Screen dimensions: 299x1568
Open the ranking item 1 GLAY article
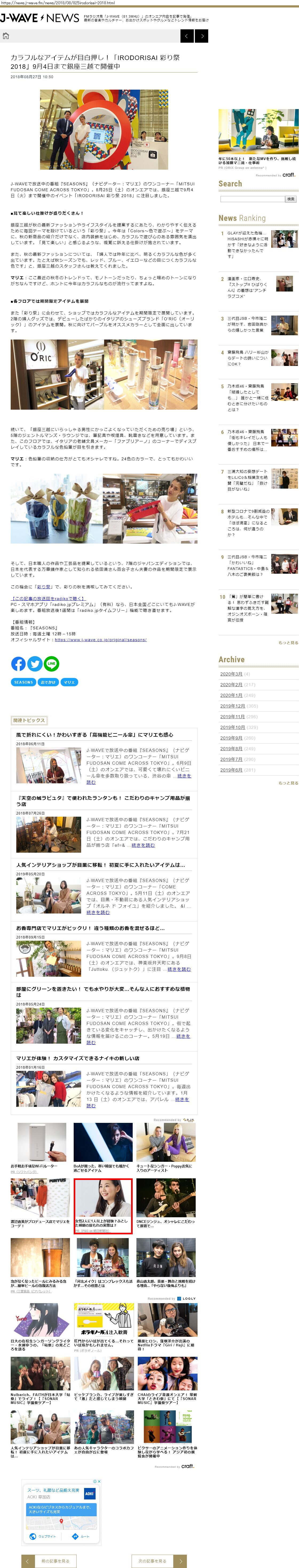pyautogui.click(x=248, y=244)
